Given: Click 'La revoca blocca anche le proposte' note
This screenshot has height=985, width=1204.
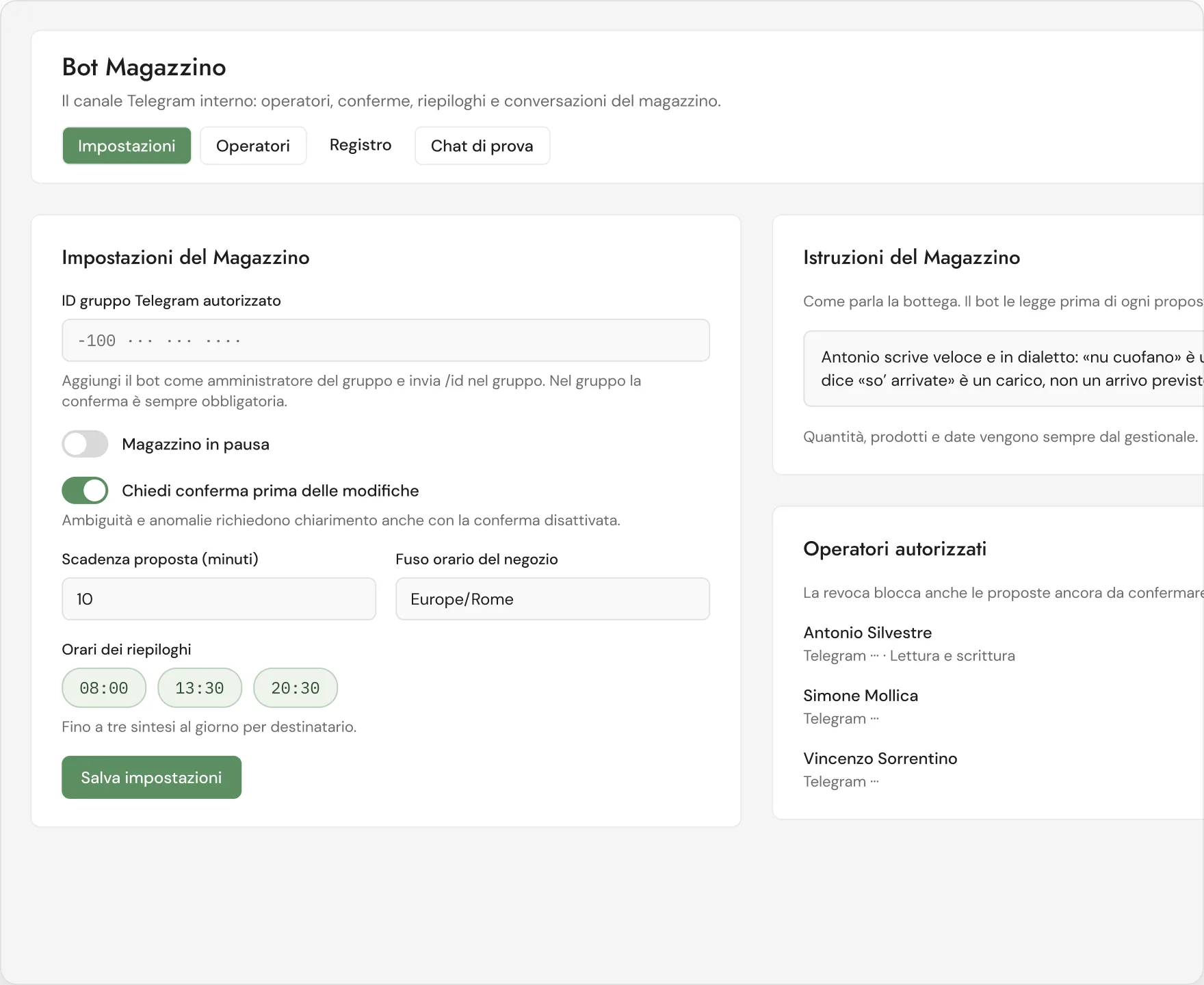Looking at the screenshot, I should [x=1004, y=592].
